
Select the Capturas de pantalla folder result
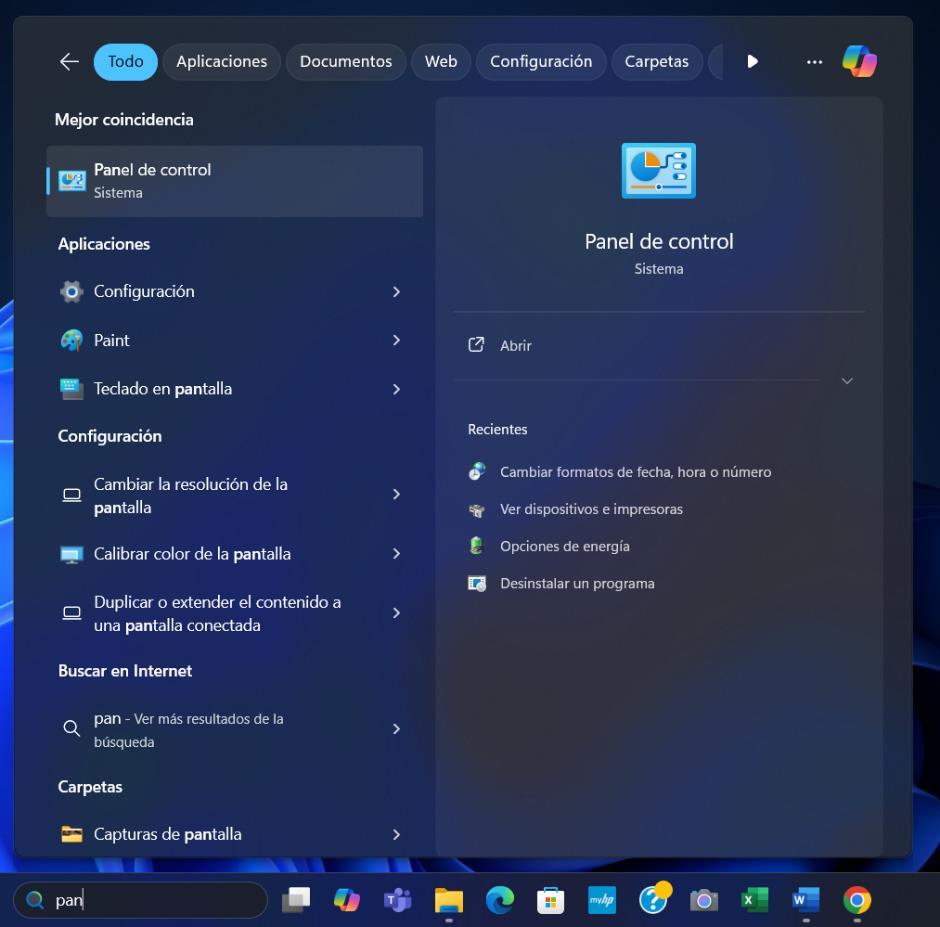click(x=234, y=834)
